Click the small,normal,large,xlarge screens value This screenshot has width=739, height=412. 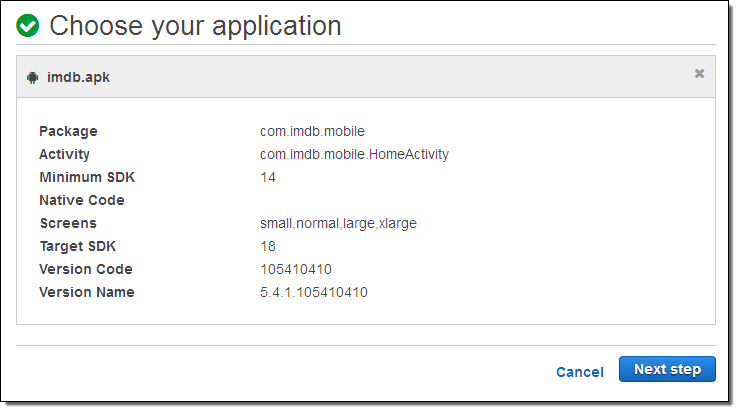338,223
